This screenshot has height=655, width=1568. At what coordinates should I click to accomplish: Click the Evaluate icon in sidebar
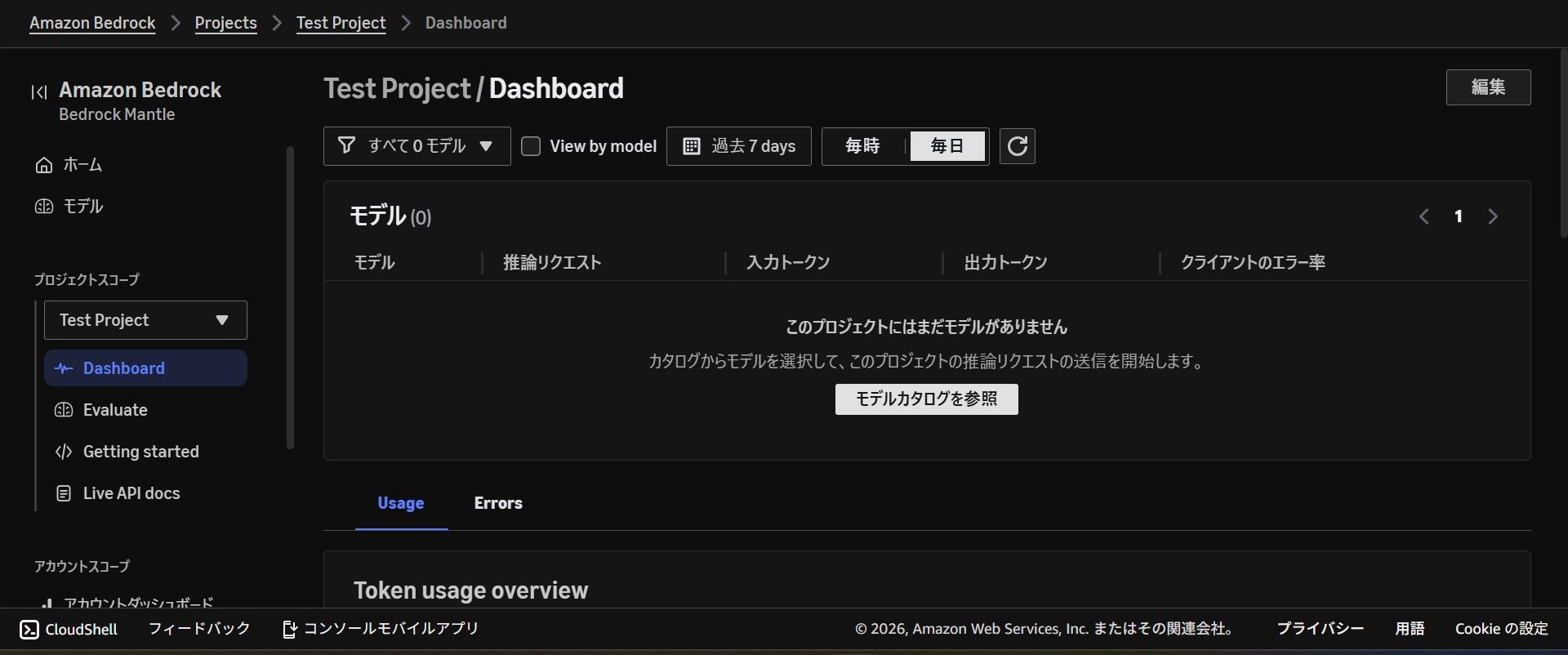coord(64,410)
